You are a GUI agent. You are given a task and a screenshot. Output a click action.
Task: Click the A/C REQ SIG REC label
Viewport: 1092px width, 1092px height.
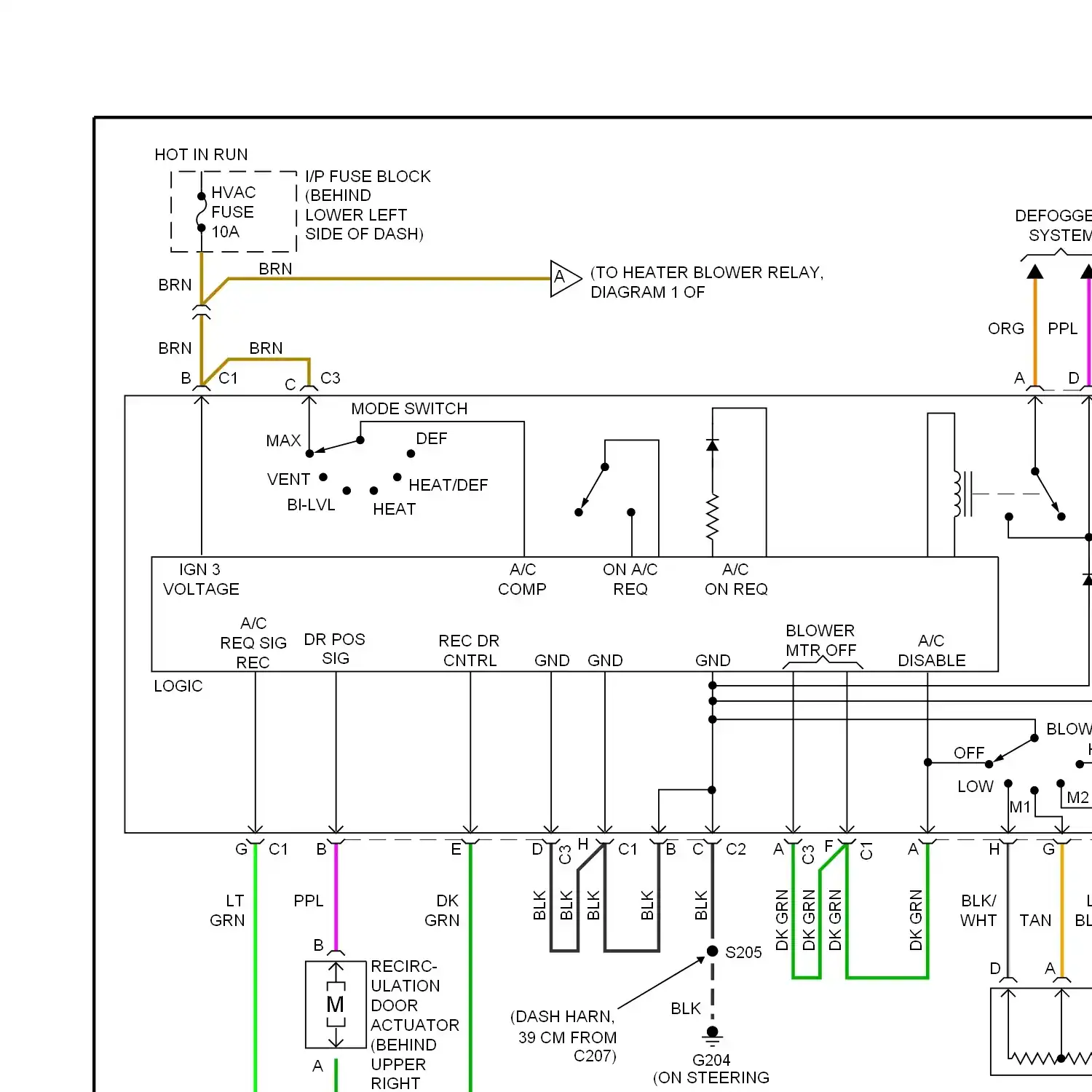pyautogui.click(x=253, y=643)
